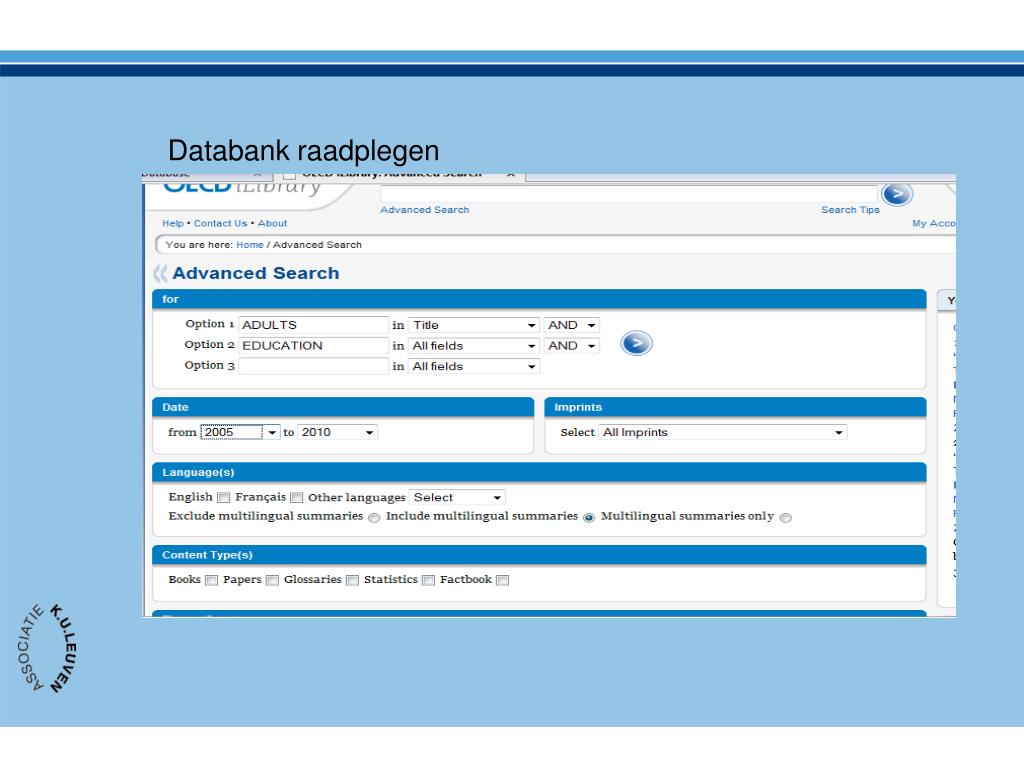1024x768 pixels.
Task: Open the Option 2 AND operator dropdown
Action: (x=571, y=346)
